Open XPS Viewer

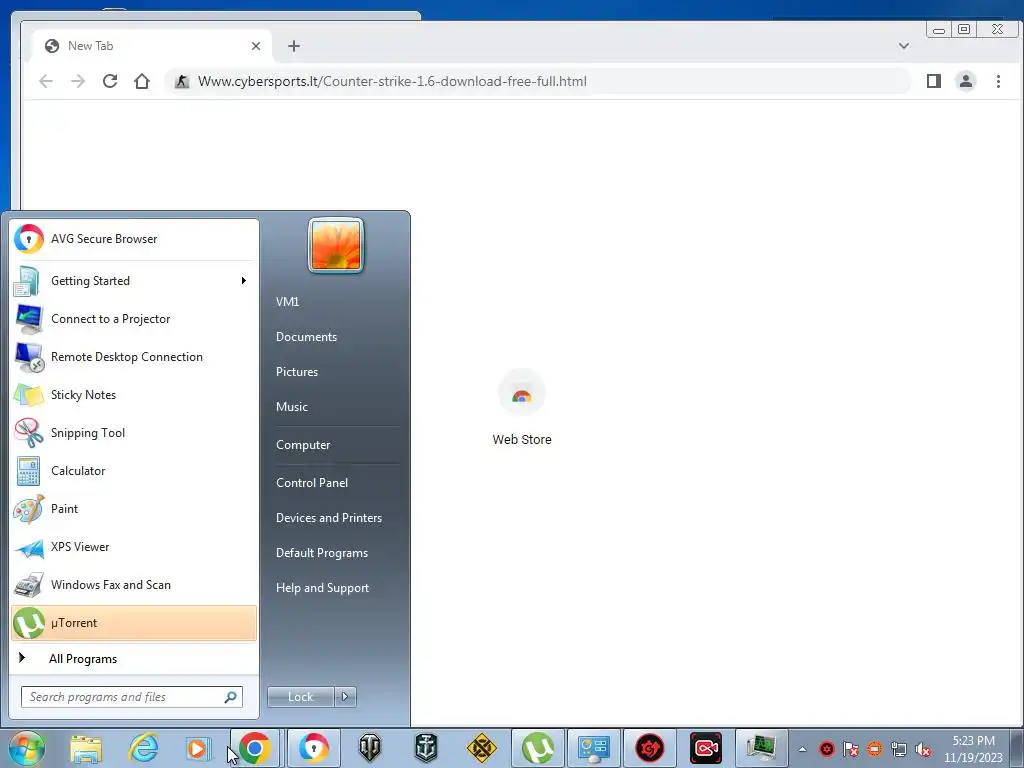coord(134,547)
